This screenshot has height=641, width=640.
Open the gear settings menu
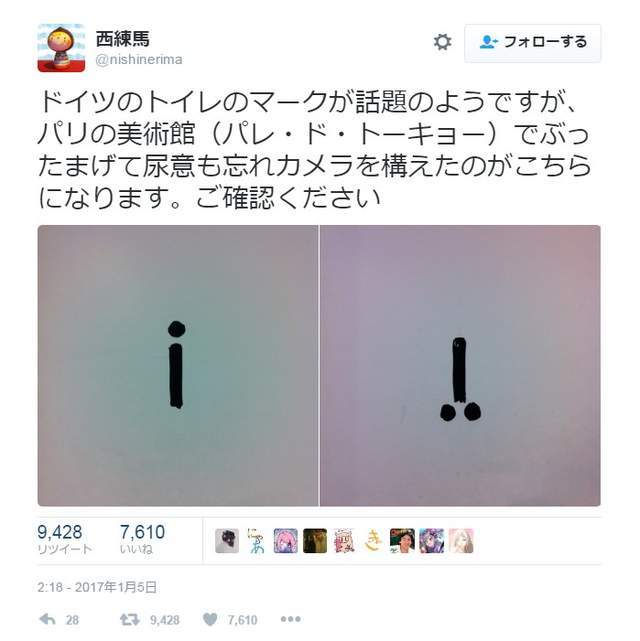(442, 42)
